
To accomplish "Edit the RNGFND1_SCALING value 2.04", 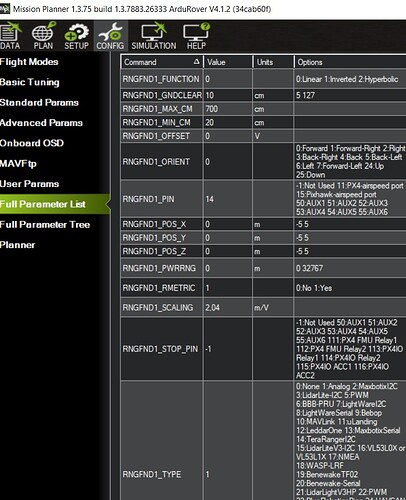I will tap(228, 307).
